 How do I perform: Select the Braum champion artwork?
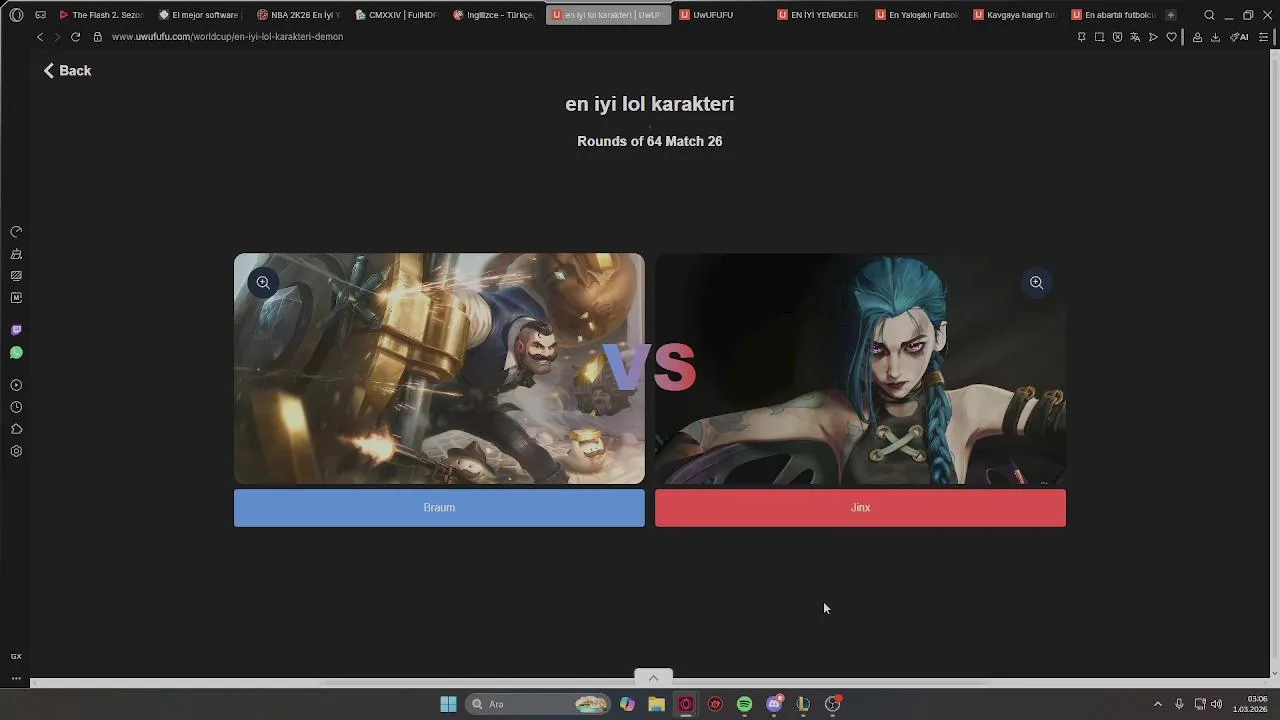(439, 369)
